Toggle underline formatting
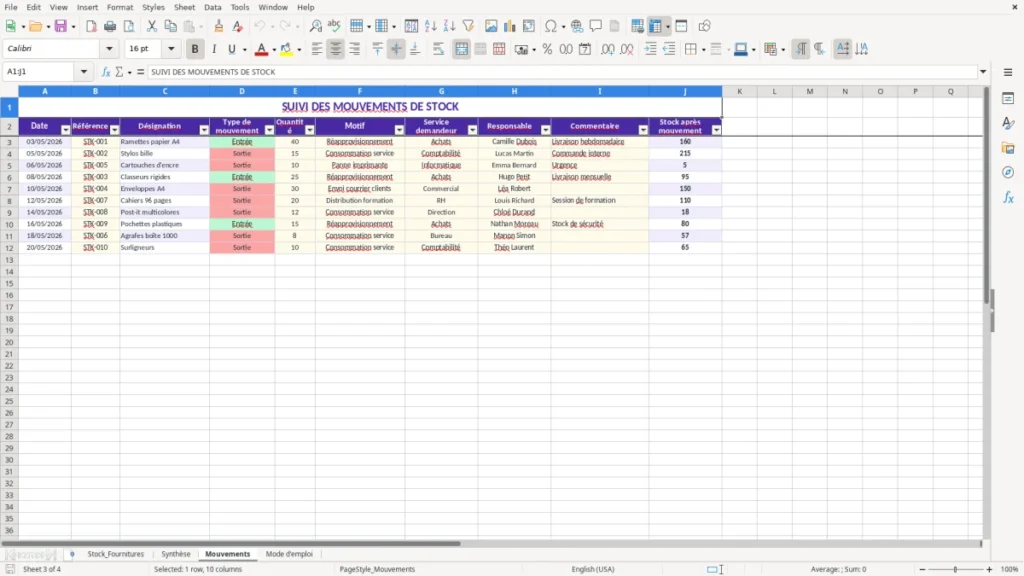 pyautogui.click(x=231, y=49)
